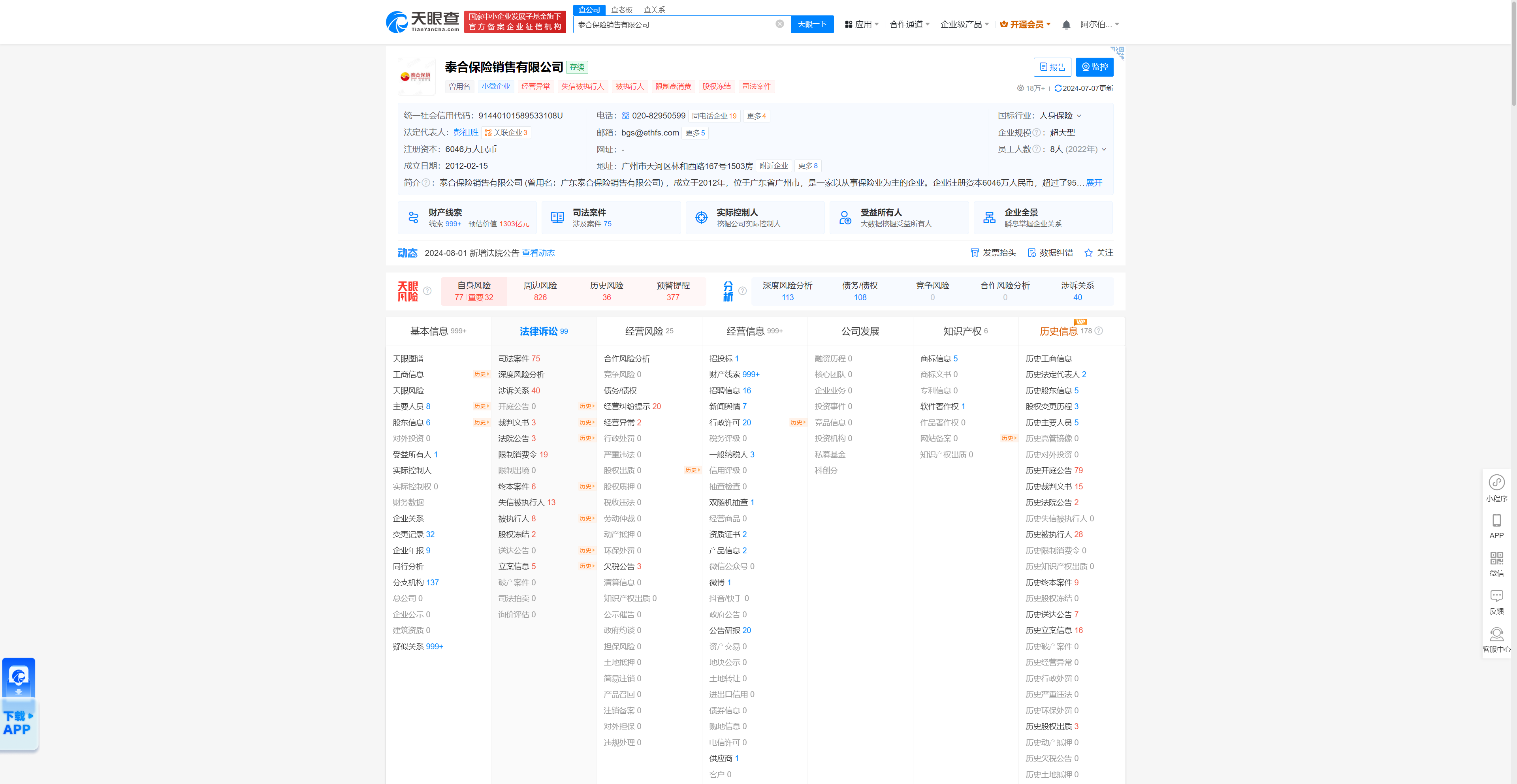Image resolution: width=1517 pixels, height=784 pixels.
Task: Open the 阿尔伯... account dropdown
Action: 1099,25
